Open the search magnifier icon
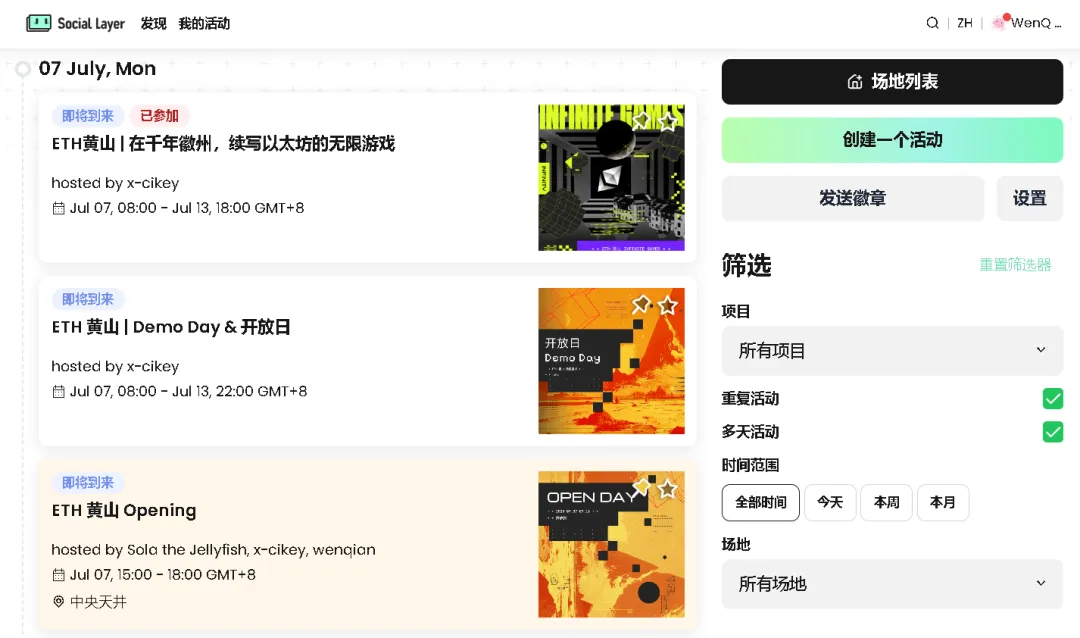Screen dimensions: 1080x638 pyautogui.click(x=932, y=23)
